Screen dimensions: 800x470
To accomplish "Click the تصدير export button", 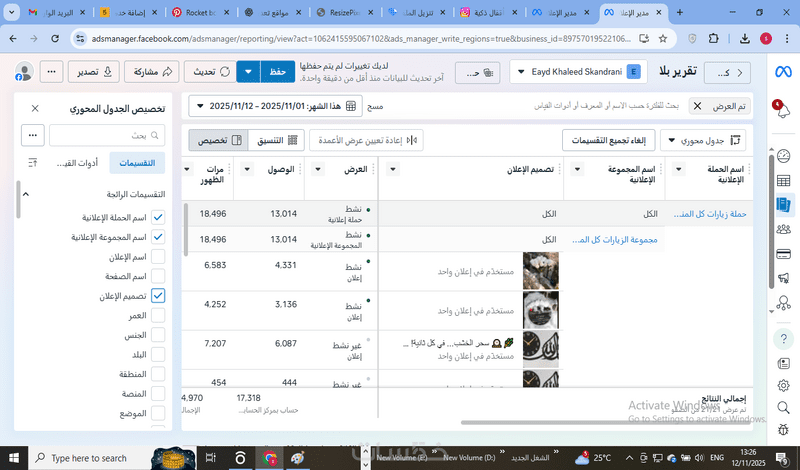I will click(x=94, y=72).
